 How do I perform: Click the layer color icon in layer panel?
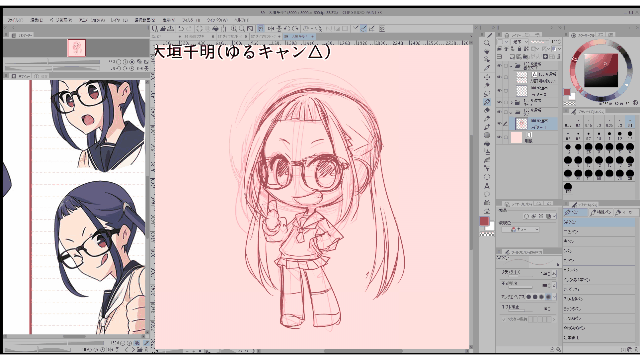pos(554,49)
